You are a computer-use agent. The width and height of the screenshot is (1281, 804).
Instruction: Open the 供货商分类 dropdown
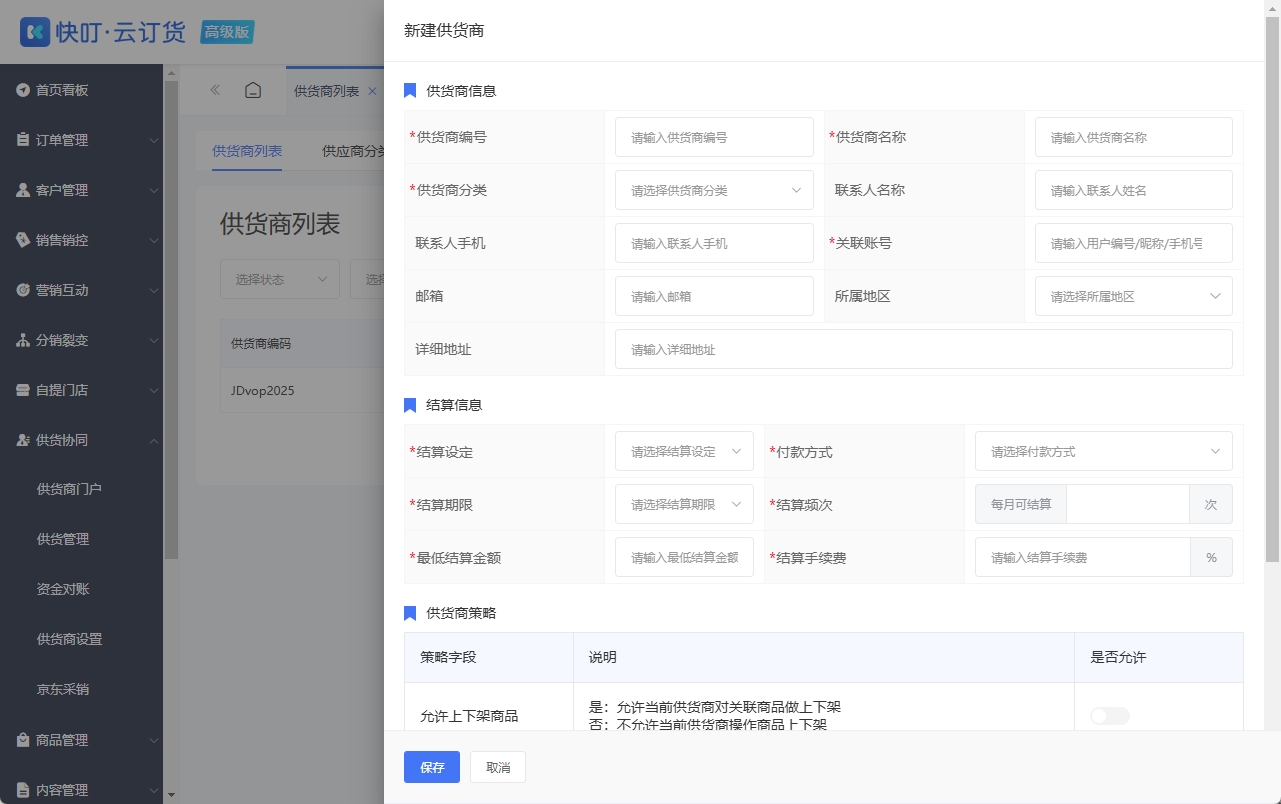(714, 190)
